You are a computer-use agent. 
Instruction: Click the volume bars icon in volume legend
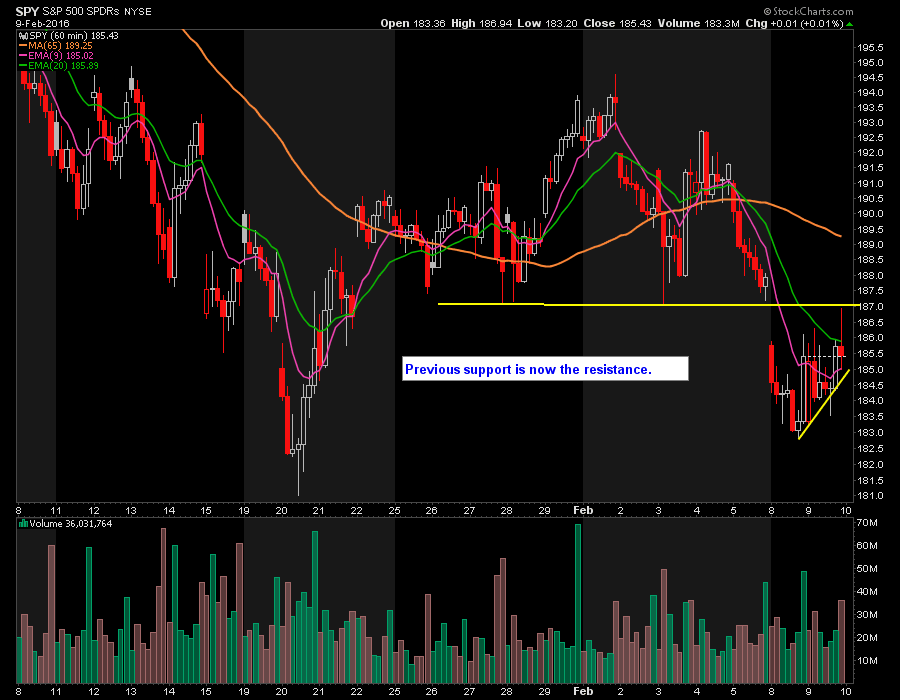24,523
